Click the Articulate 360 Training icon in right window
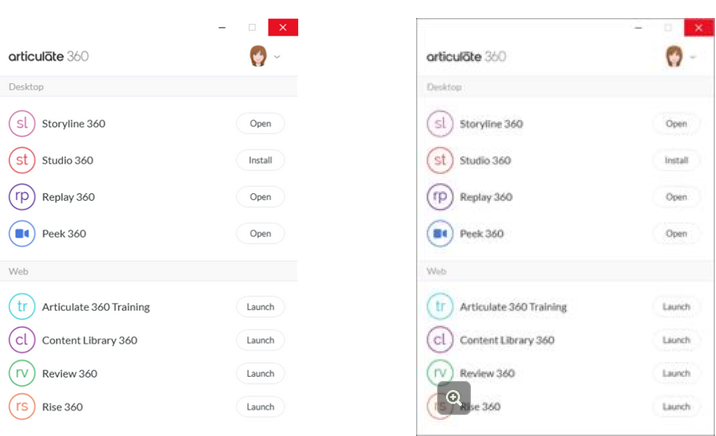 pos(440,306)
